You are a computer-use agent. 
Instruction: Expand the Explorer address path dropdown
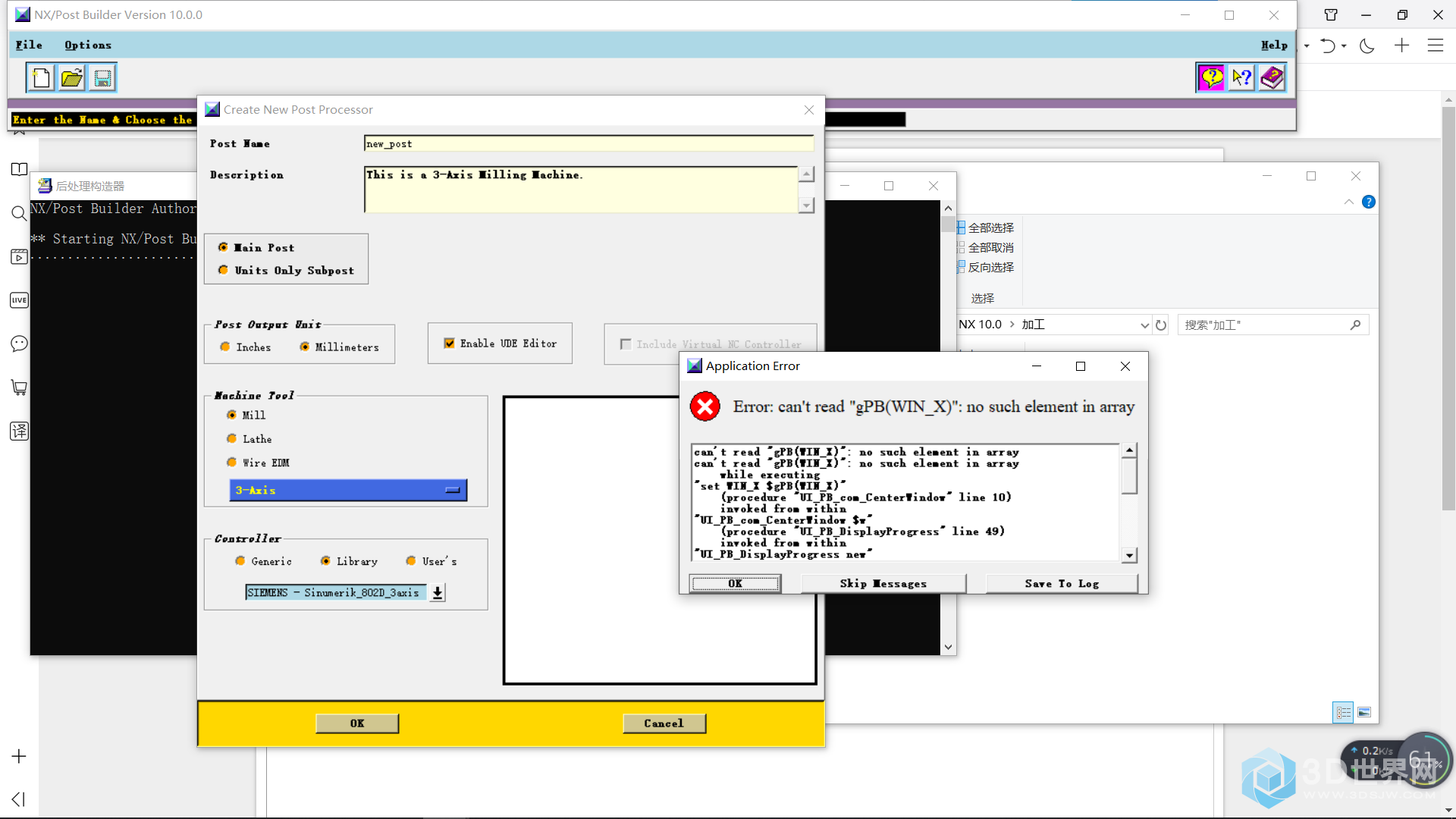pos(1144,325)
